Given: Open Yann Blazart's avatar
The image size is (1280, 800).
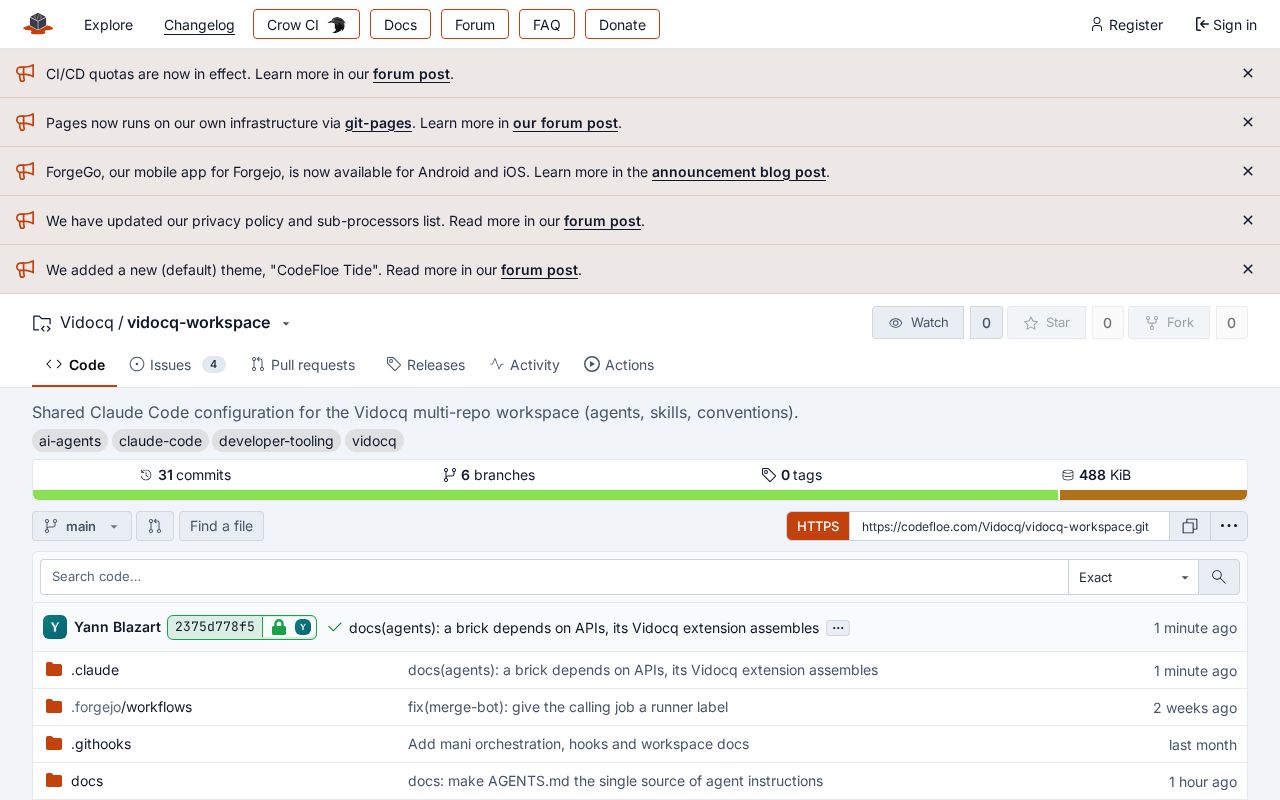Looking at the screenshot, I should (55, 627).
